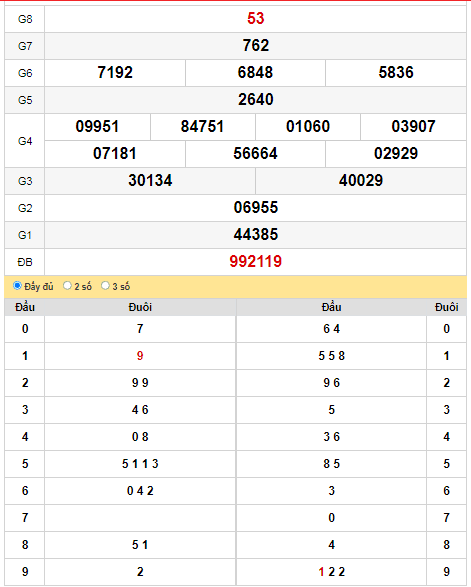The height and width of the screenshot is (587, 471).
Task: Select the "3 số" radio option
Action: [105, 286]
